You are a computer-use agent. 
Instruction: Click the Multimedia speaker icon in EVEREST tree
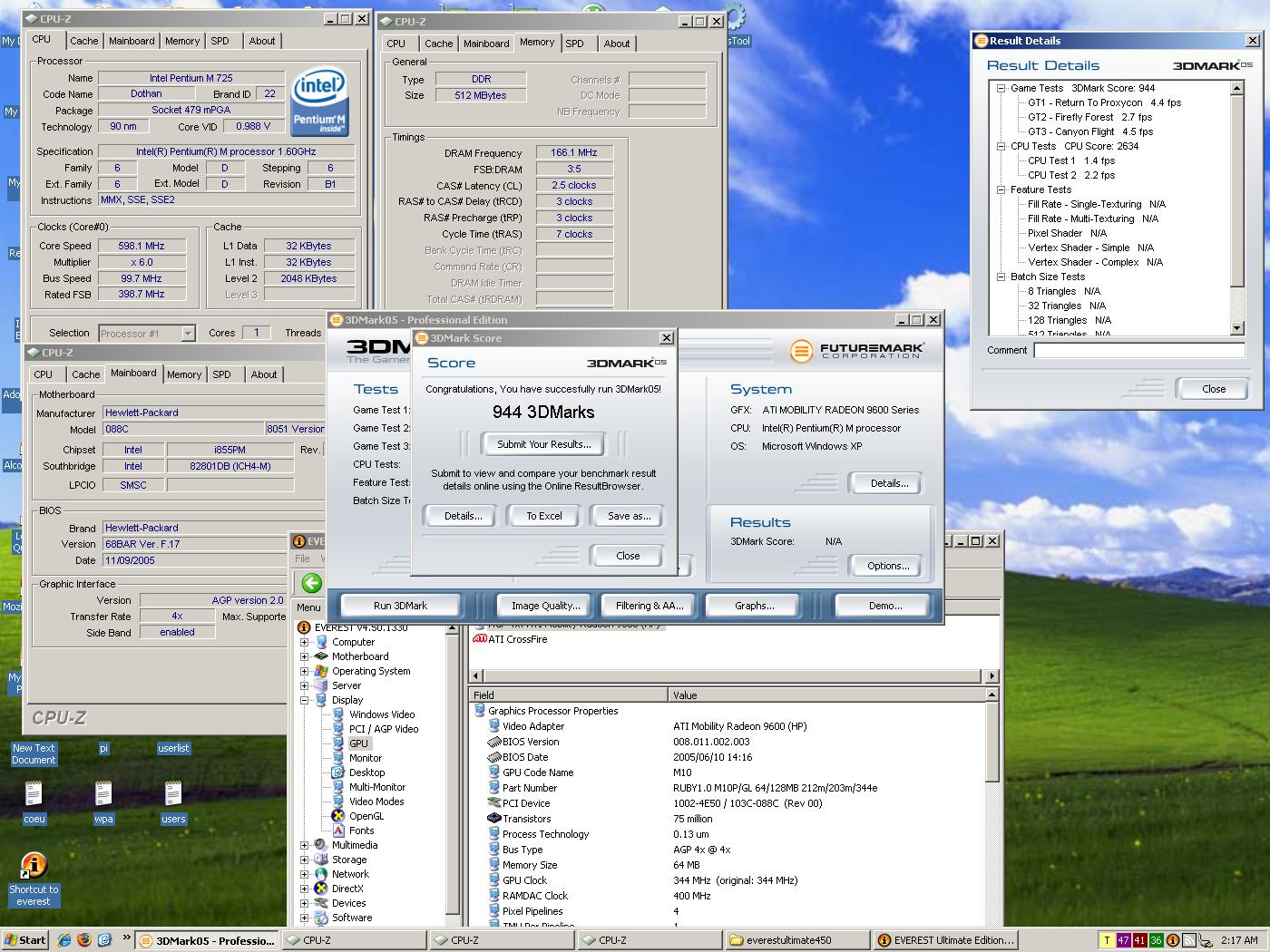320,845
